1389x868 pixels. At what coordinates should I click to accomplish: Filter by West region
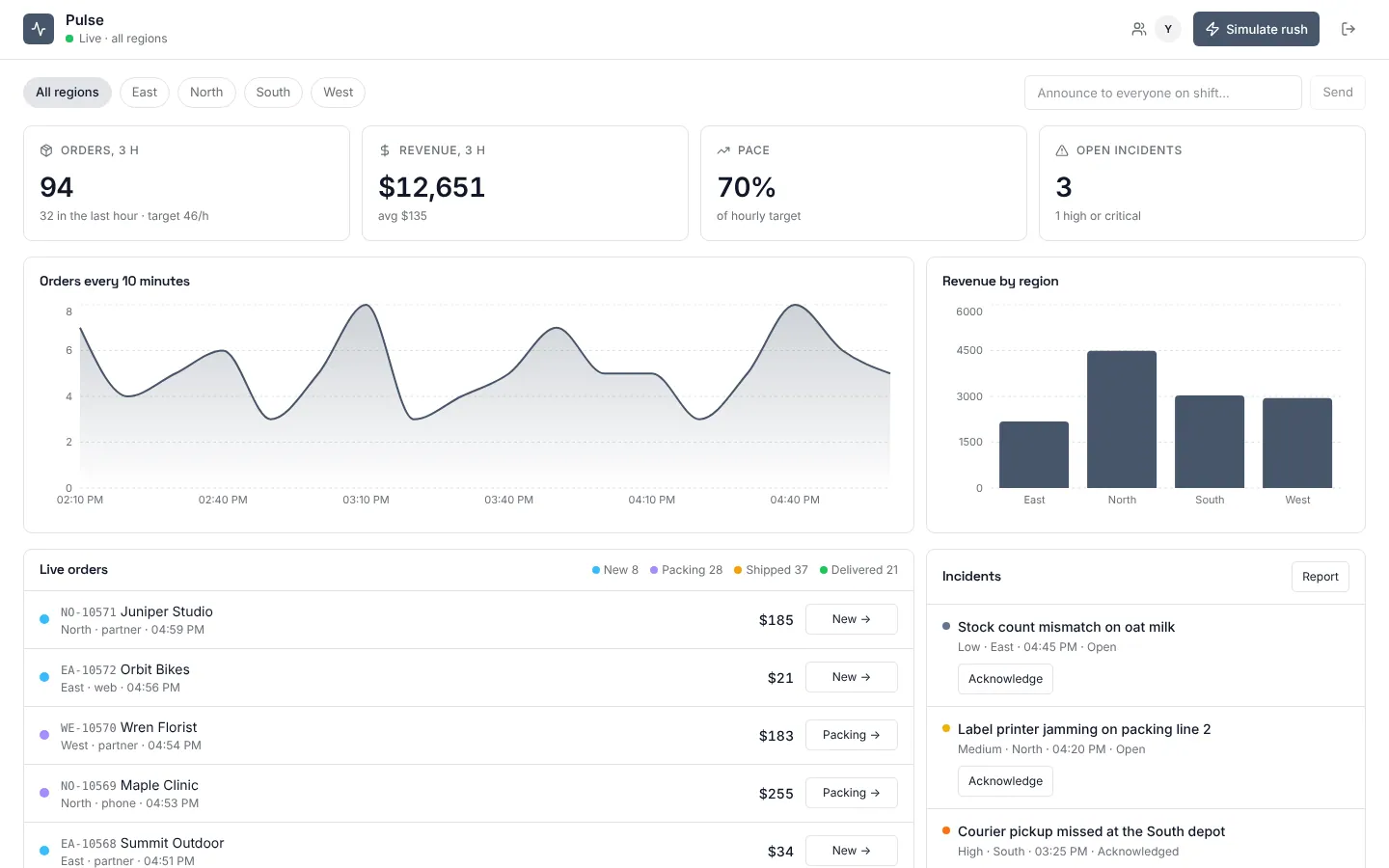(x=339, y=93)
